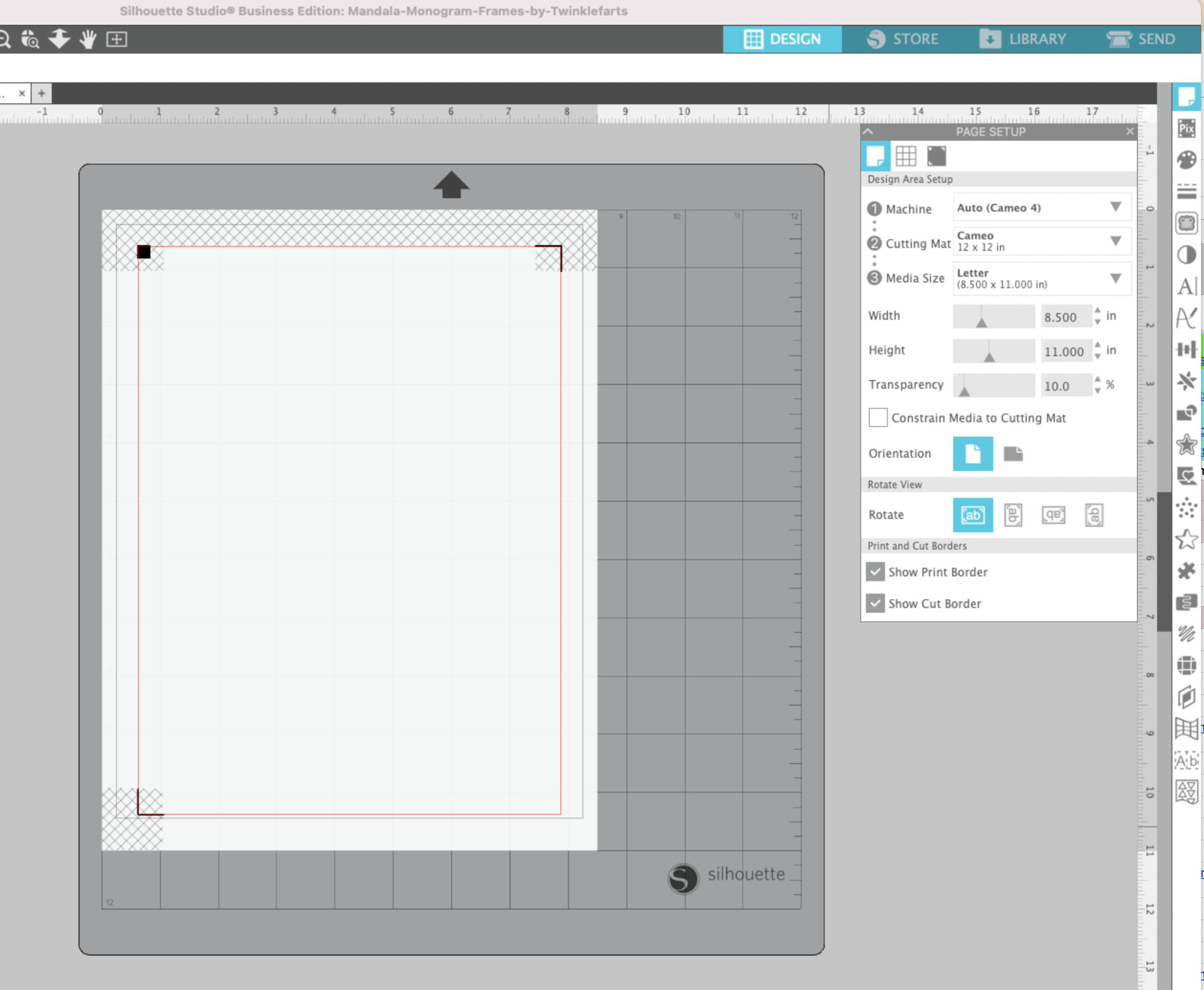This screenshot has height=990, width=1204.
Task: Rotate view 90 degrees clockwise
Action: tap(1013, 515)
